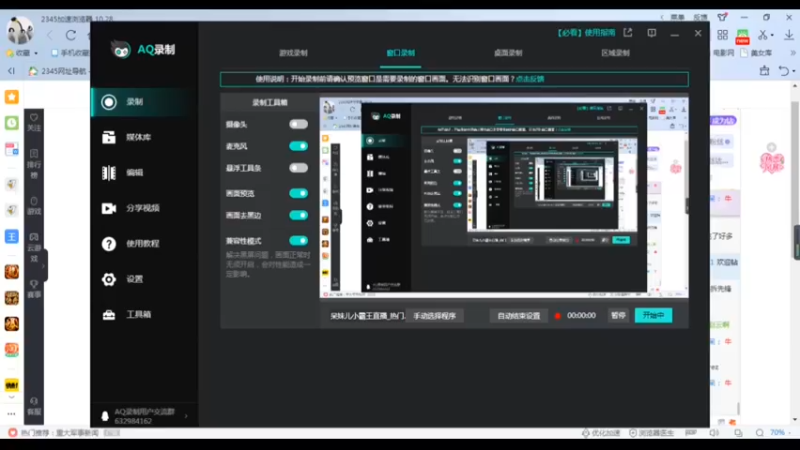
Task: Open the 使用教程 tutorial help section
Action: click(x=144, y=243)
